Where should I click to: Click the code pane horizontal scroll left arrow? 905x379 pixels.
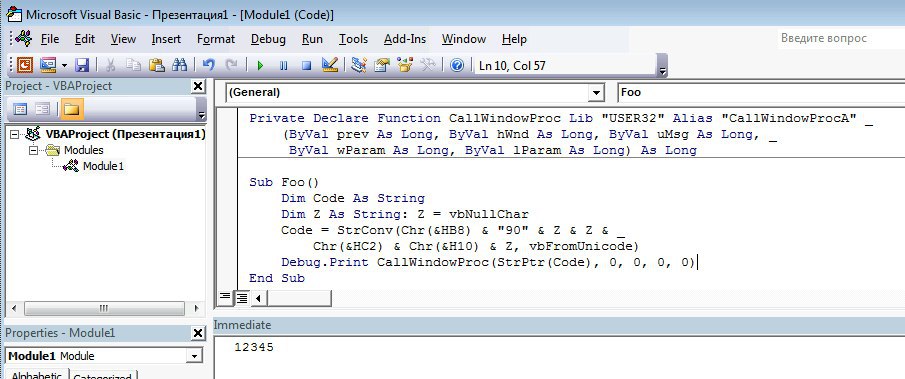coord(258,298)
